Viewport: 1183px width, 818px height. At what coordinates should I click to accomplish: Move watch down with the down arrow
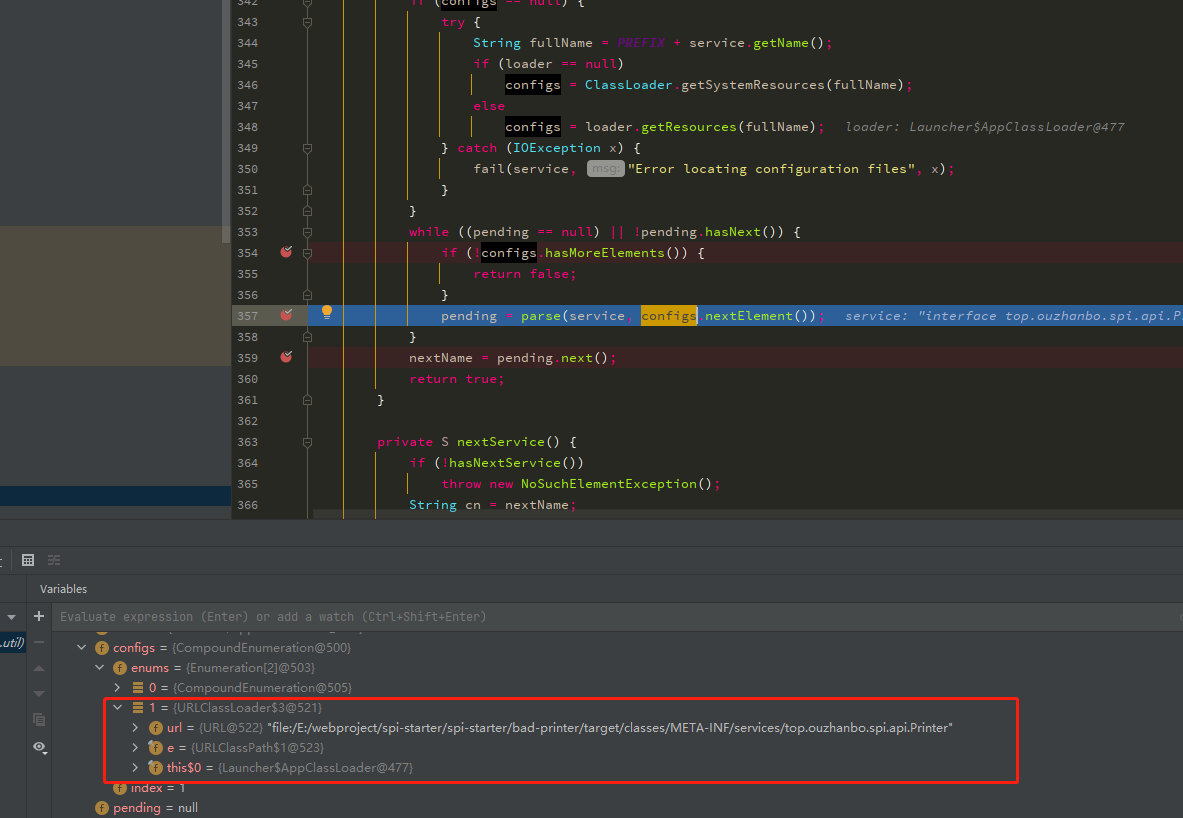point(39,693)
